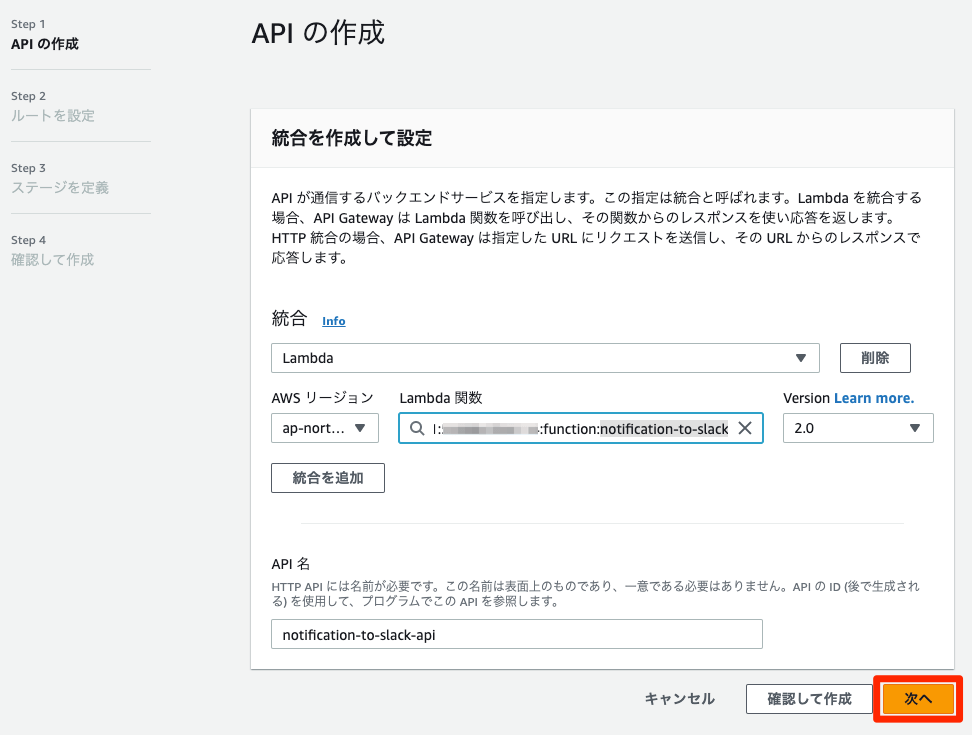Click the キャンセル button

click(679, 699)
